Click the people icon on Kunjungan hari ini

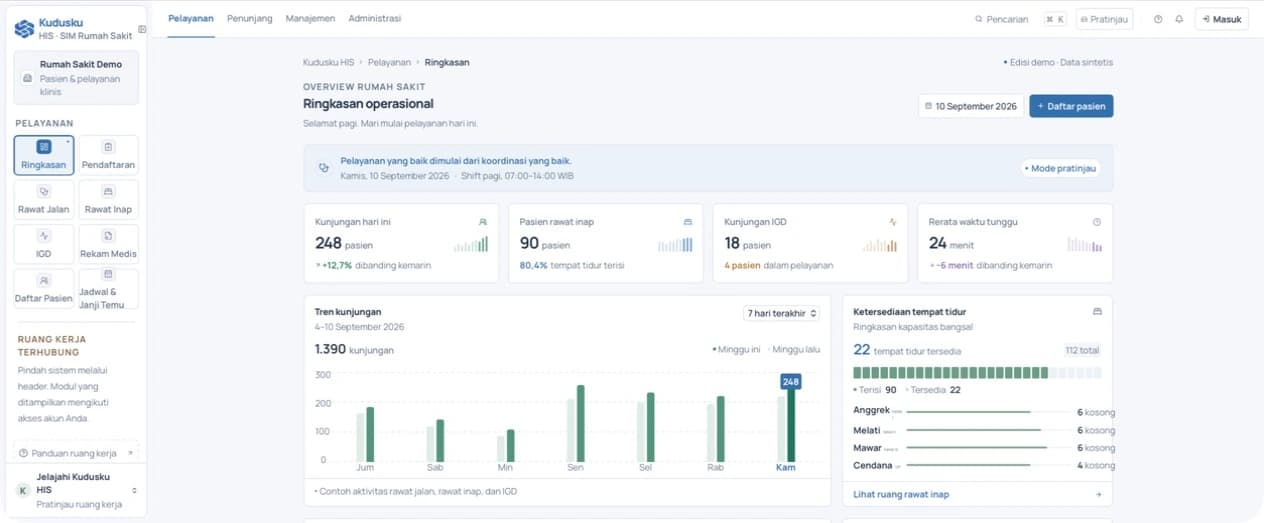[x=483, y=222]
